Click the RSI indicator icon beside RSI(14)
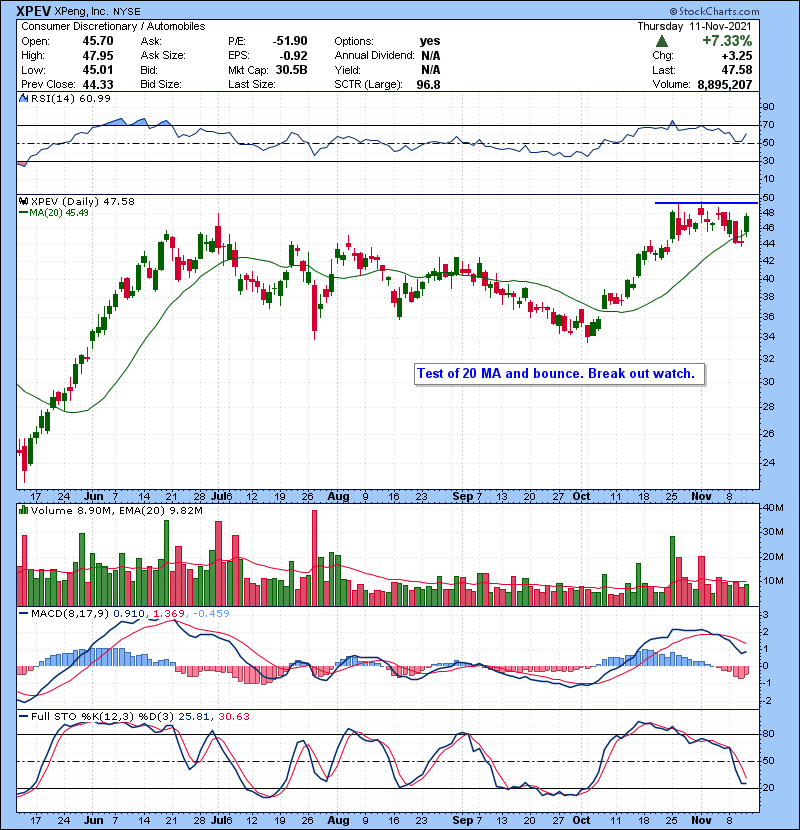800x830 pixels. (24, 98)
